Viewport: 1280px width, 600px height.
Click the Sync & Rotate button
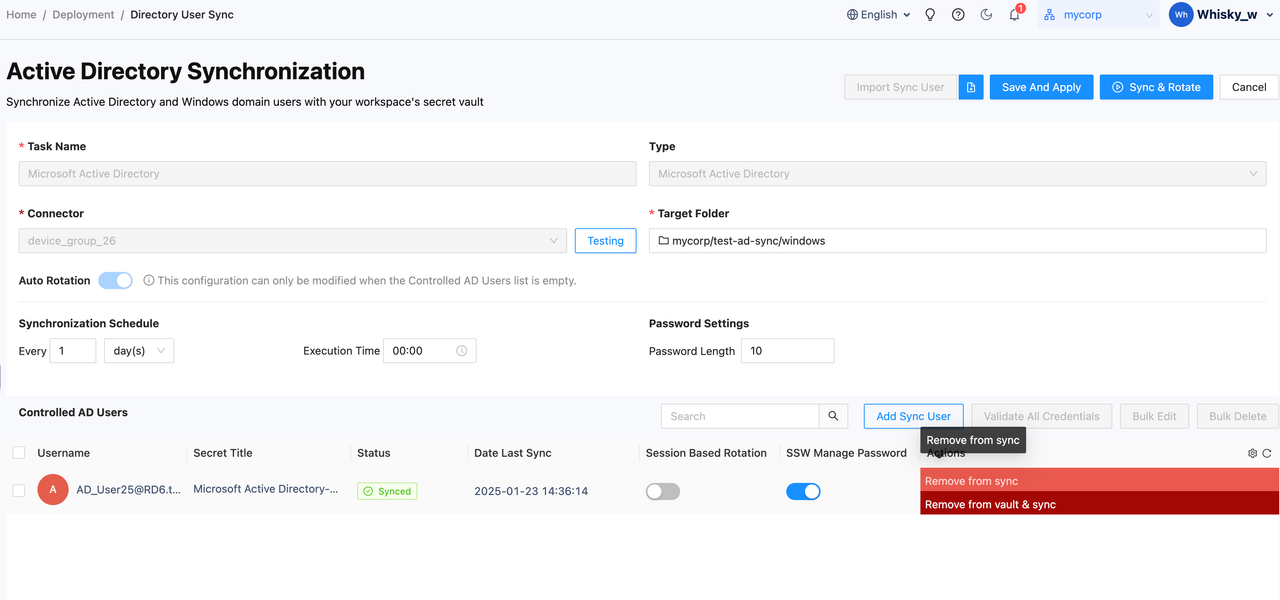click(1157, 87)
